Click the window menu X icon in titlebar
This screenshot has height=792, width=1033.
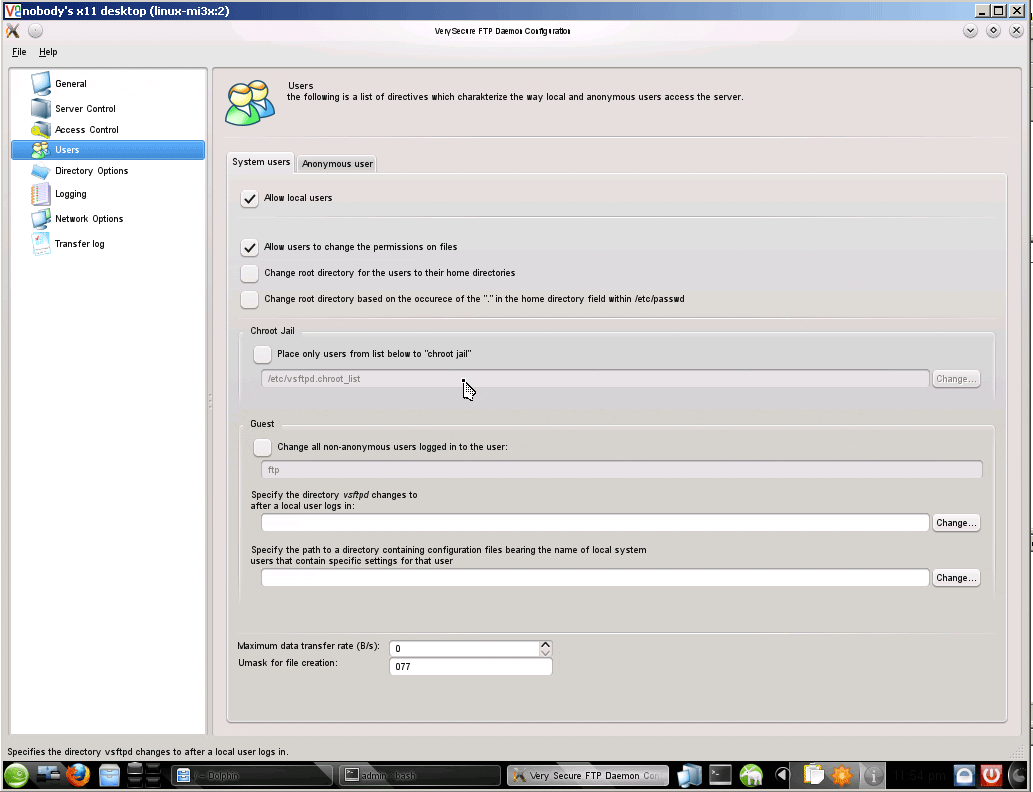(x=13, y=31)
